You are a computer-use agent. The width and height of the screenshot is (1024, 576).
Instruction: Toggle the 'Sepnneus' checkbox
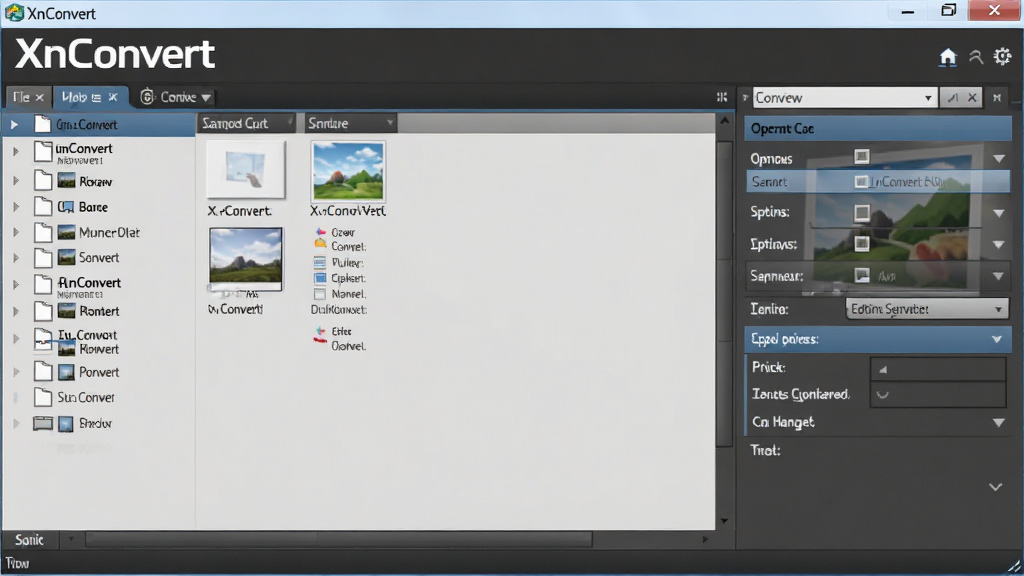(x=862, y=276)
